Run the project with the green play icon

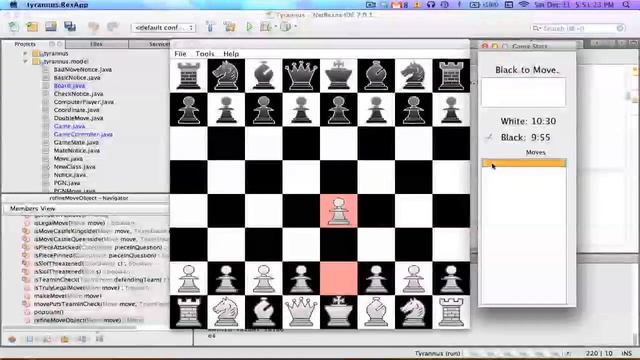click(x=249, y=27)
